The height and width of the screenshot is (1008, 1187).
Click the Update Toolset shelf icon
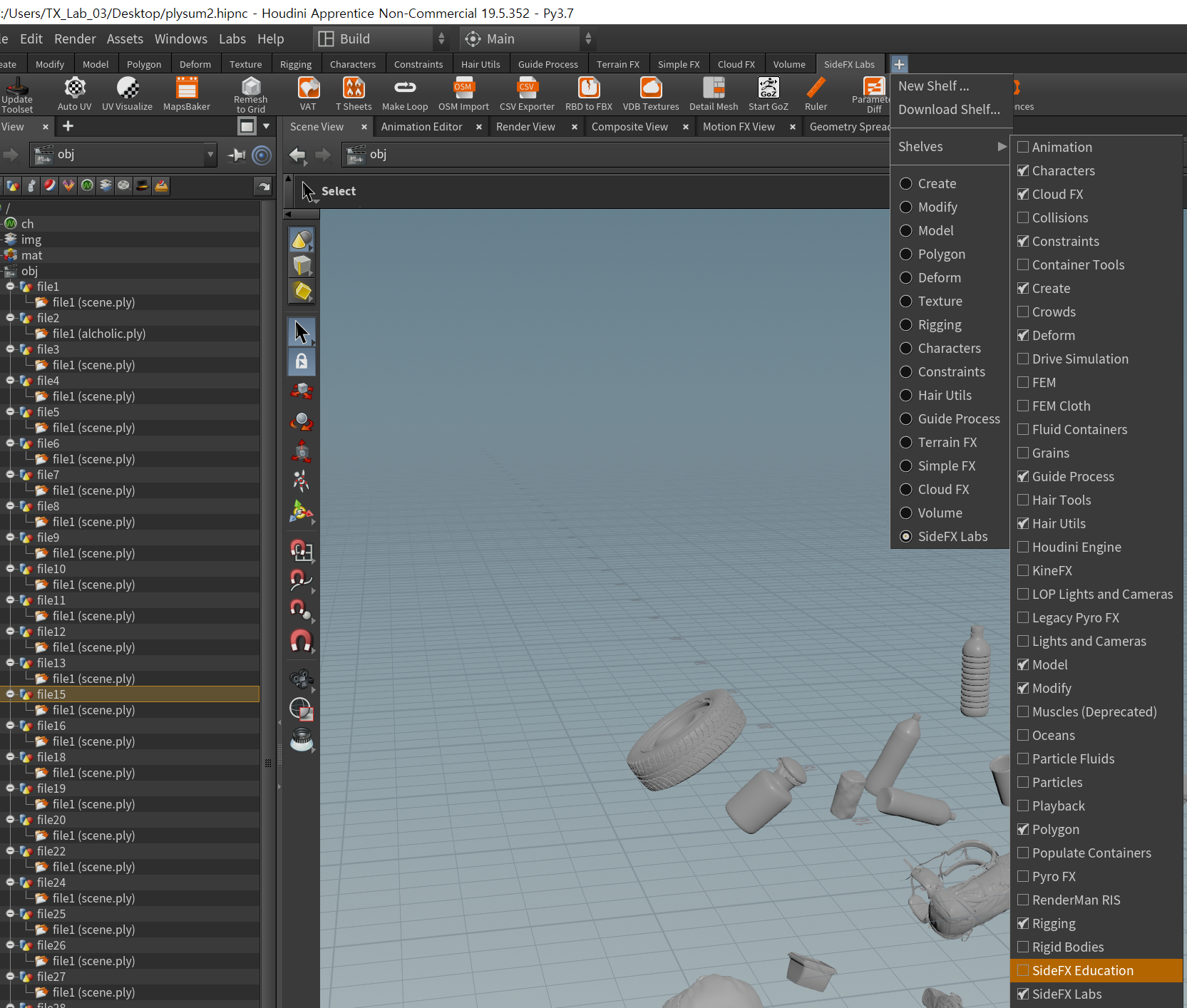17,93
